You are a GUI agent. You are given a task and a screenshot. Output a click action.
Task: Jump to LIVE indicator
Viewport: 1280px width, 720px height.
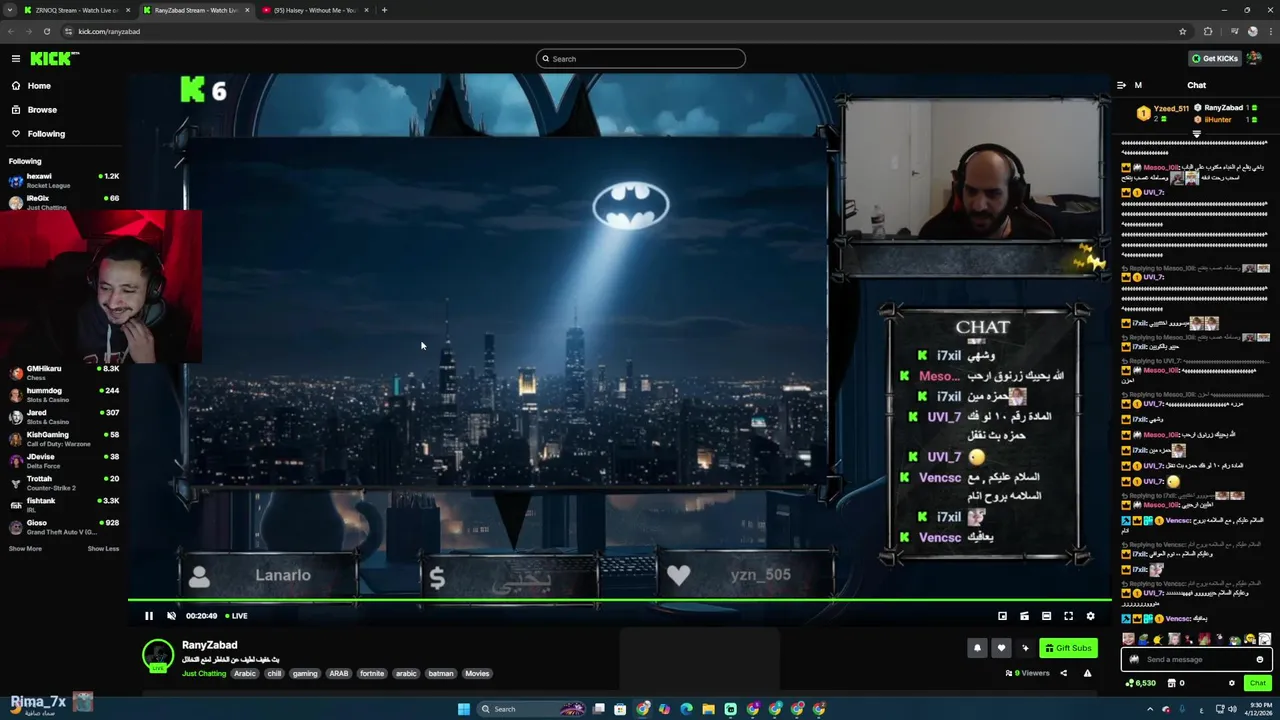[x=236, y=616]
